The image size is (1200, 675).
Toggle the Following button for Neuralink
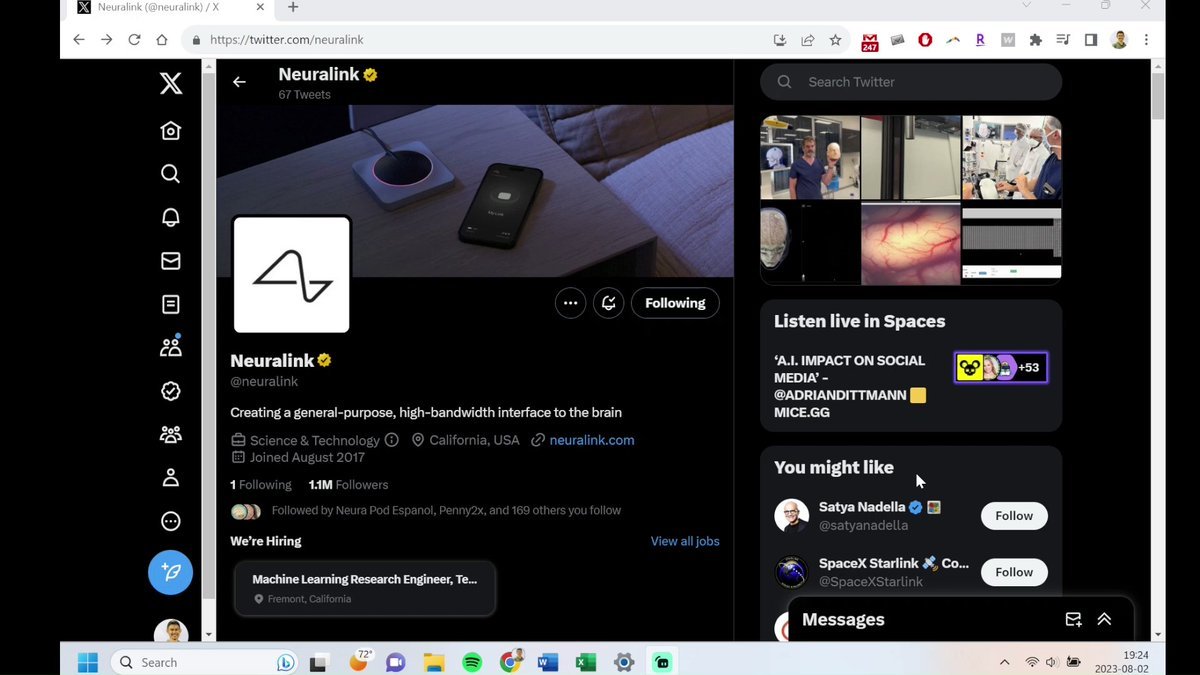(x=675, y=303)
